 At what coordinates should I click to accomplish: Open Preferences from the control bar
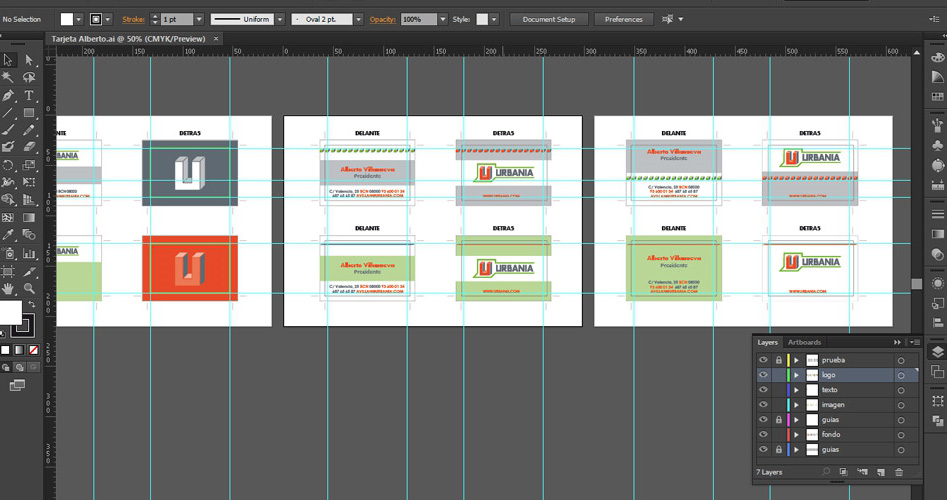click(x=623, y=19)
